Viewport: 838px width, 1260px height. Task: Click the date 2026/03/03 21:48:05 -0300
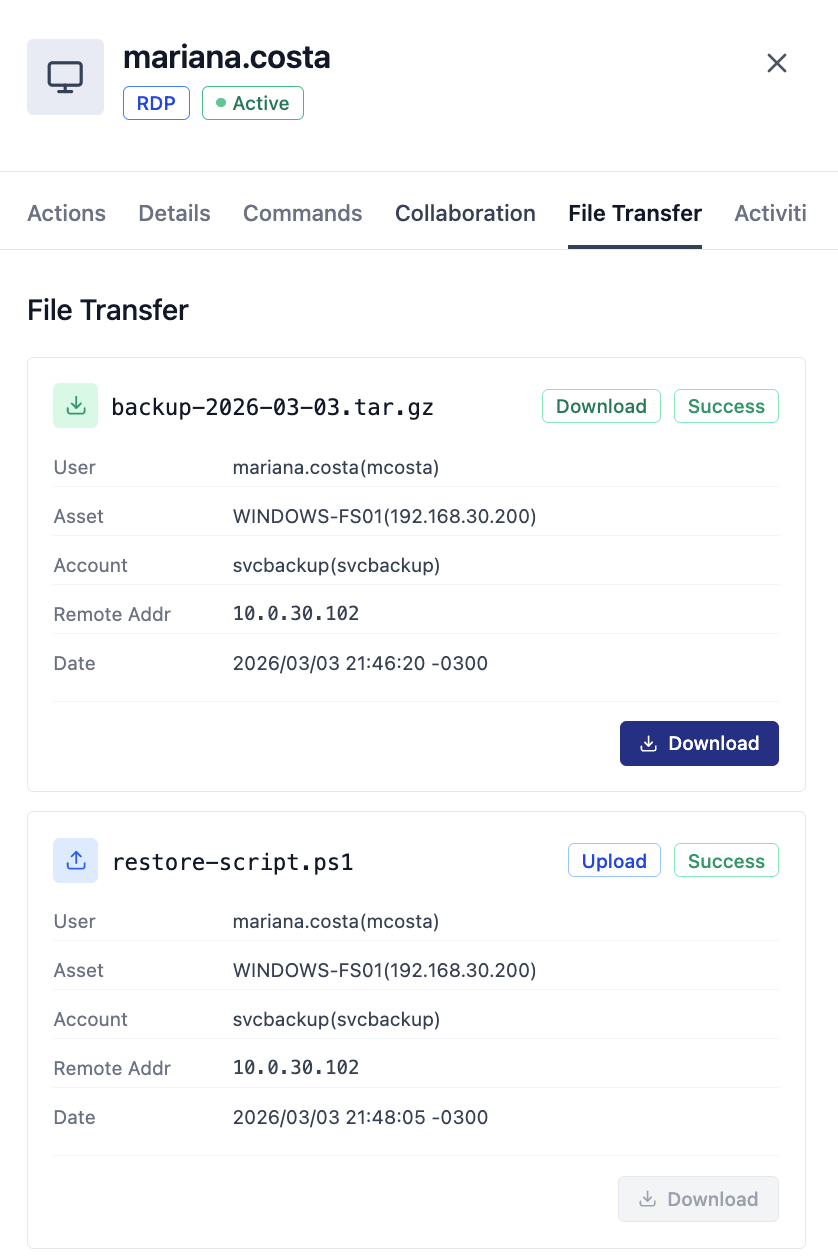pos(360,1117)
